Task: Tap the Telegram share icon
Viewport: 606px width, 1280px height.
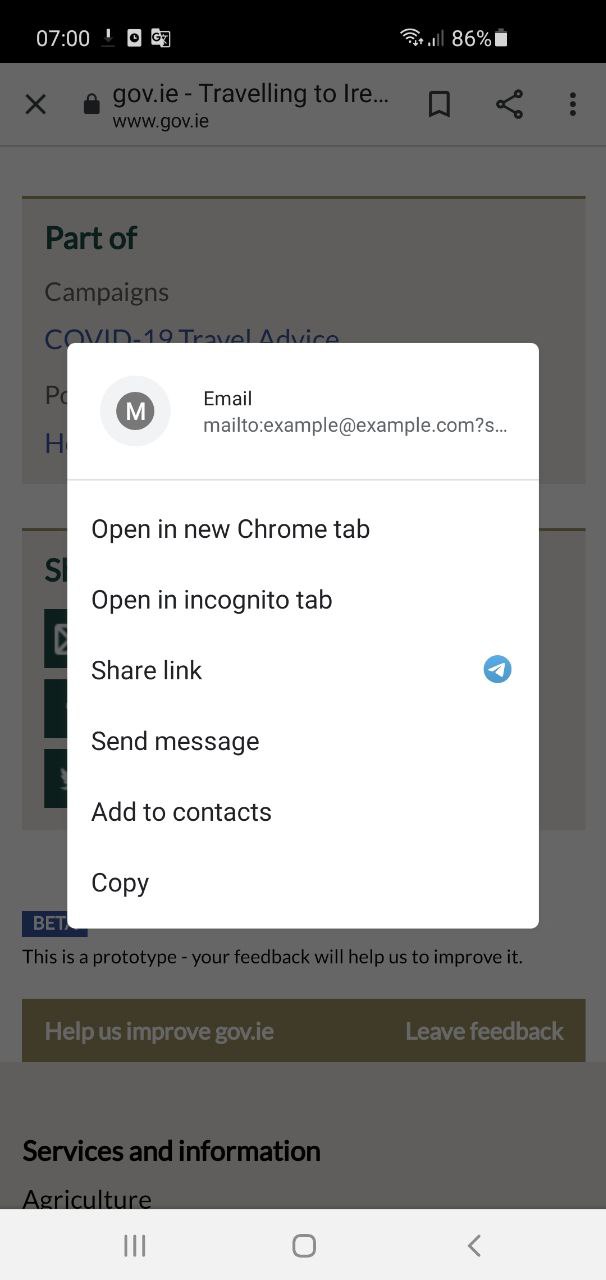Action: pos(497,669)
